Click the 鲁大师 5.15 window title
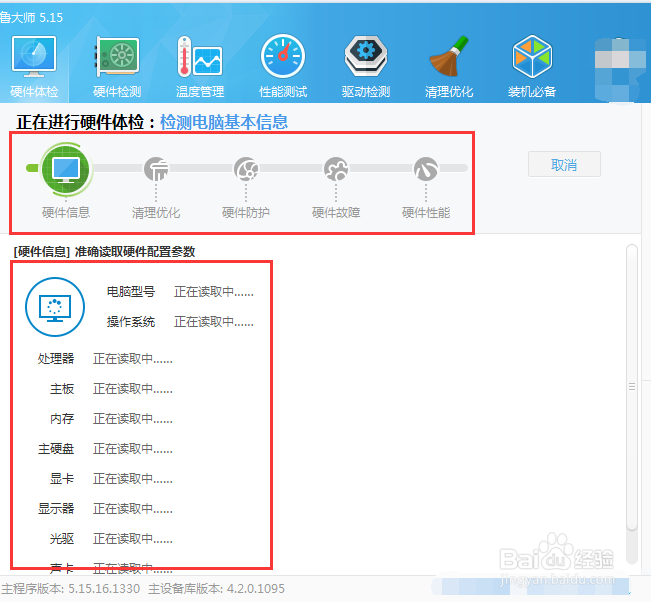Screen dimensions: 651x602 (x=31, y=17)
